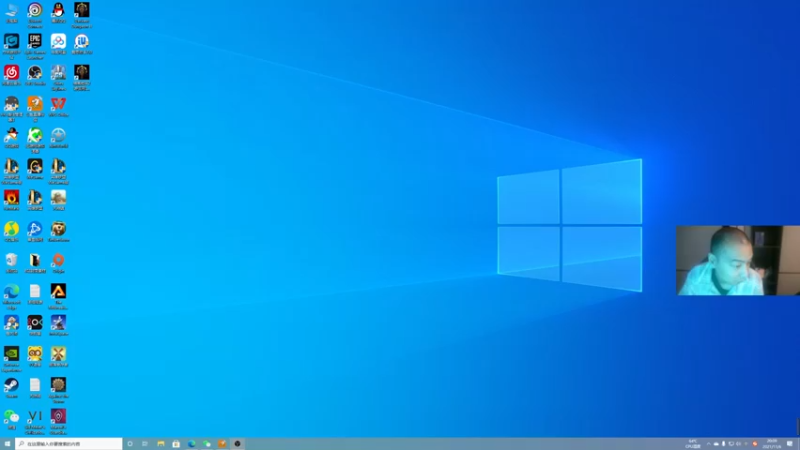Select the This PC desktop icon
Viewport: 800px width, 450px height.
[12, 13]
